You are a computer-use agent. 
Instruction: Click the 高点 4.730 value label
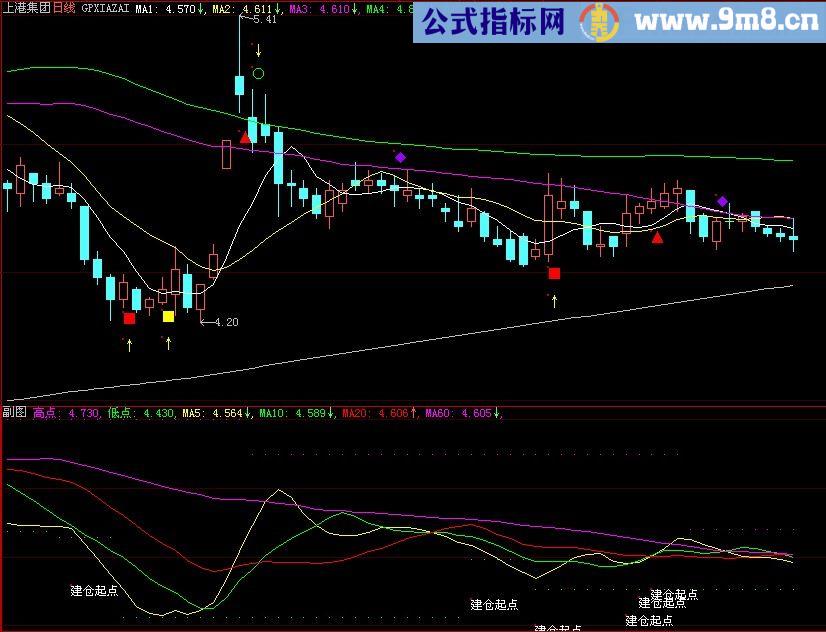[66, 412]
